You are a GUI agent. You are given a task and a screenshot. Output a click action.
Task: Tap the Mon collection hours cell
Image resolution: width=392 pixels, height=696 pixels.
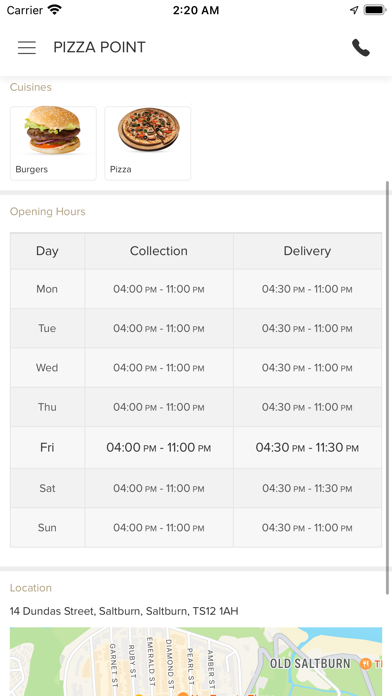(159, 289)
